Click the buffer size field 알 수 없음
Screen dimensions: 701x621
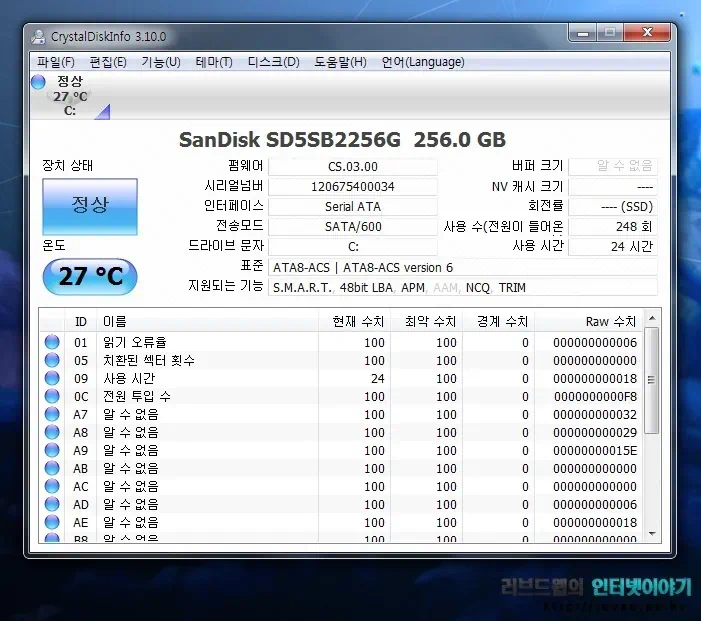tap(613, 166)
